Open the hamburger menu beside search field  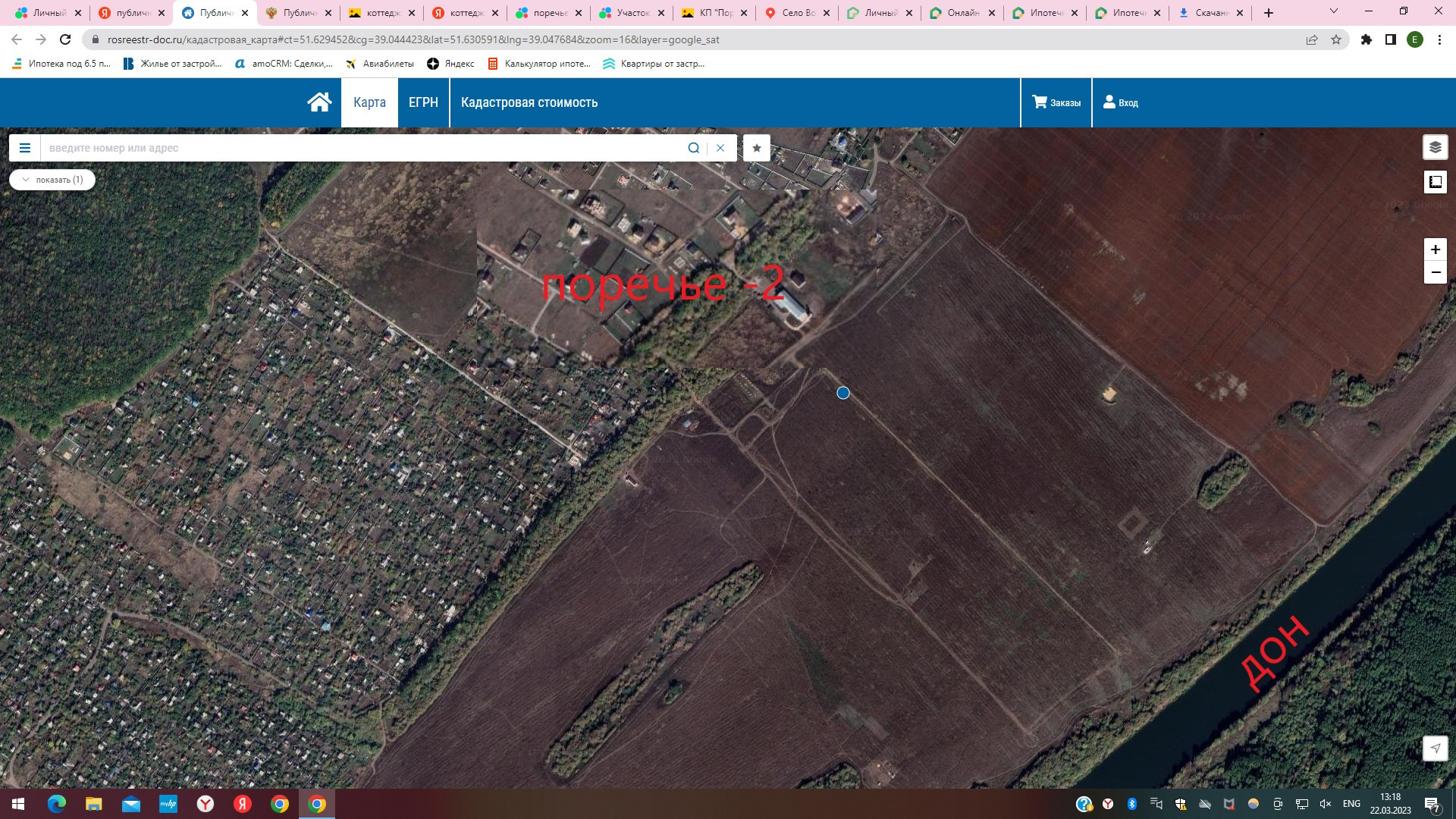[x=25, y=148]
